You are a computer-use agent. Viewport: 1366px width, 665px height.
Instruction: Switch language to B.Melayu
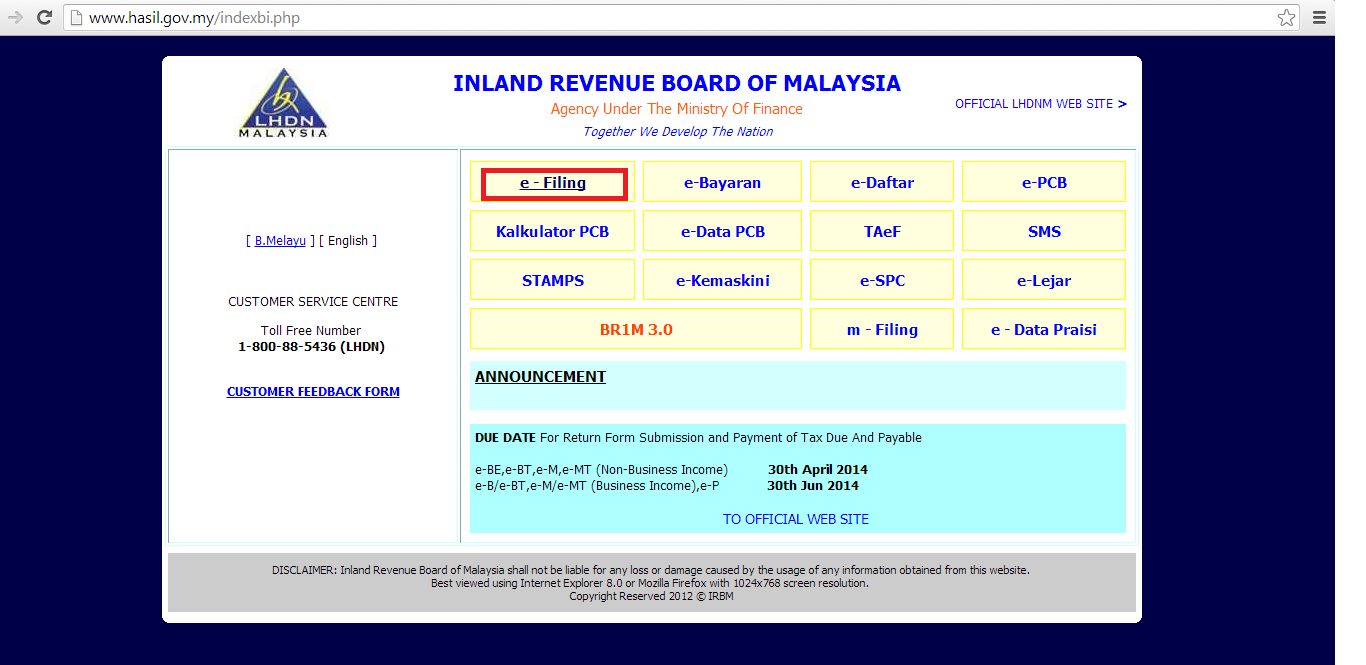[x=280, y=241]
